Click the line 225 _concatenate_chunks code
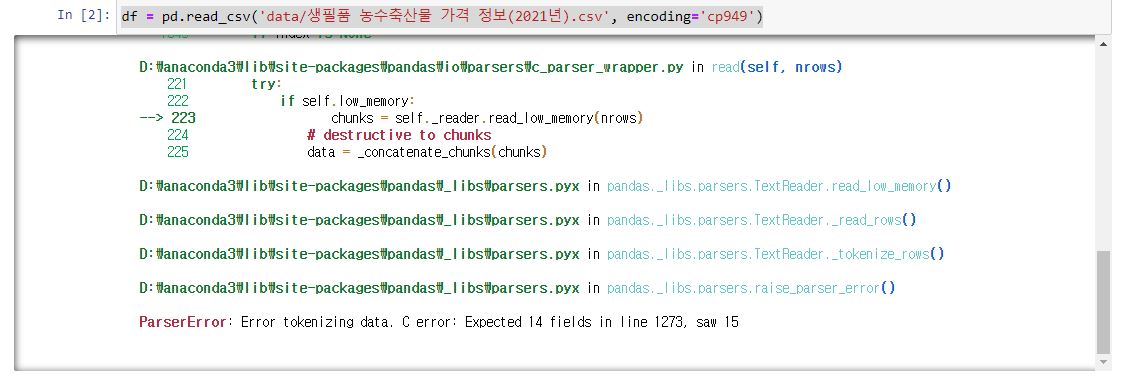Image resolution: width=1126 pixels, height=379 pixels. pos(357,152)
